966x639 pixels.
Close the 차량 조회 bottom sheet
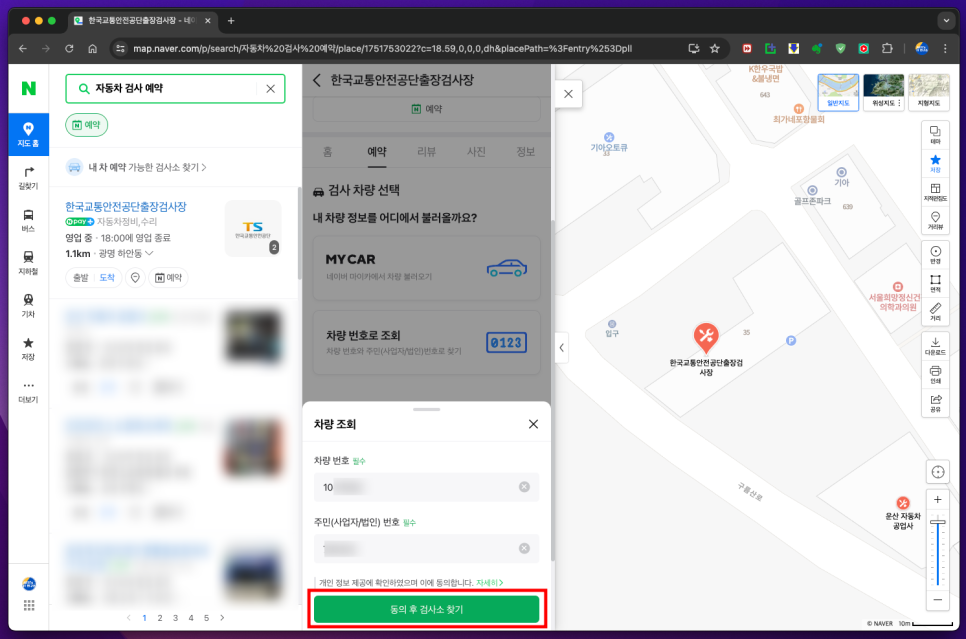tap(534, 424)
